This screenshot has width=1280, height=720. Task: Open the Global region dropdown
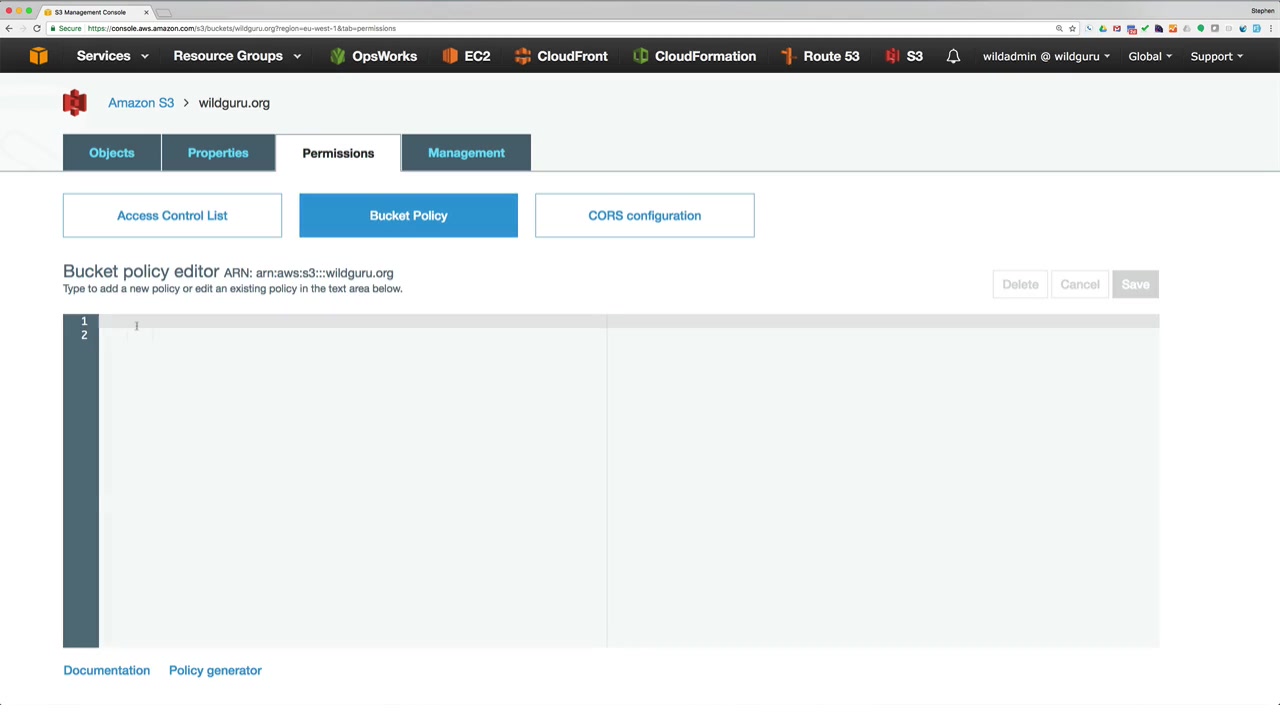click(x=1150, y=57)
